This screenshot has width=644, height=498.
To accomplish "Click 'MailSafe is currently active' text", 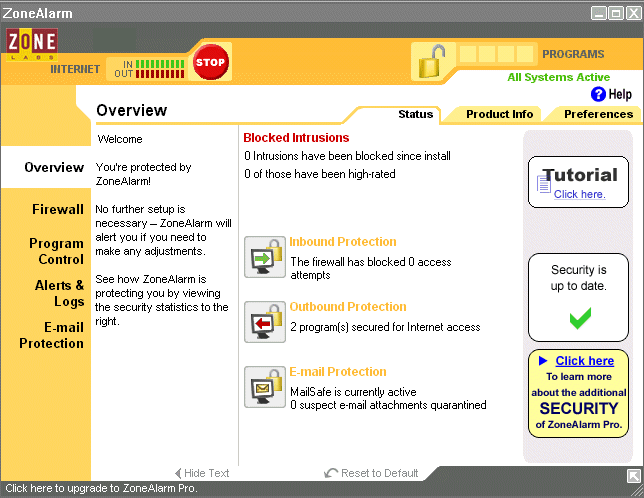I will 353,392.
